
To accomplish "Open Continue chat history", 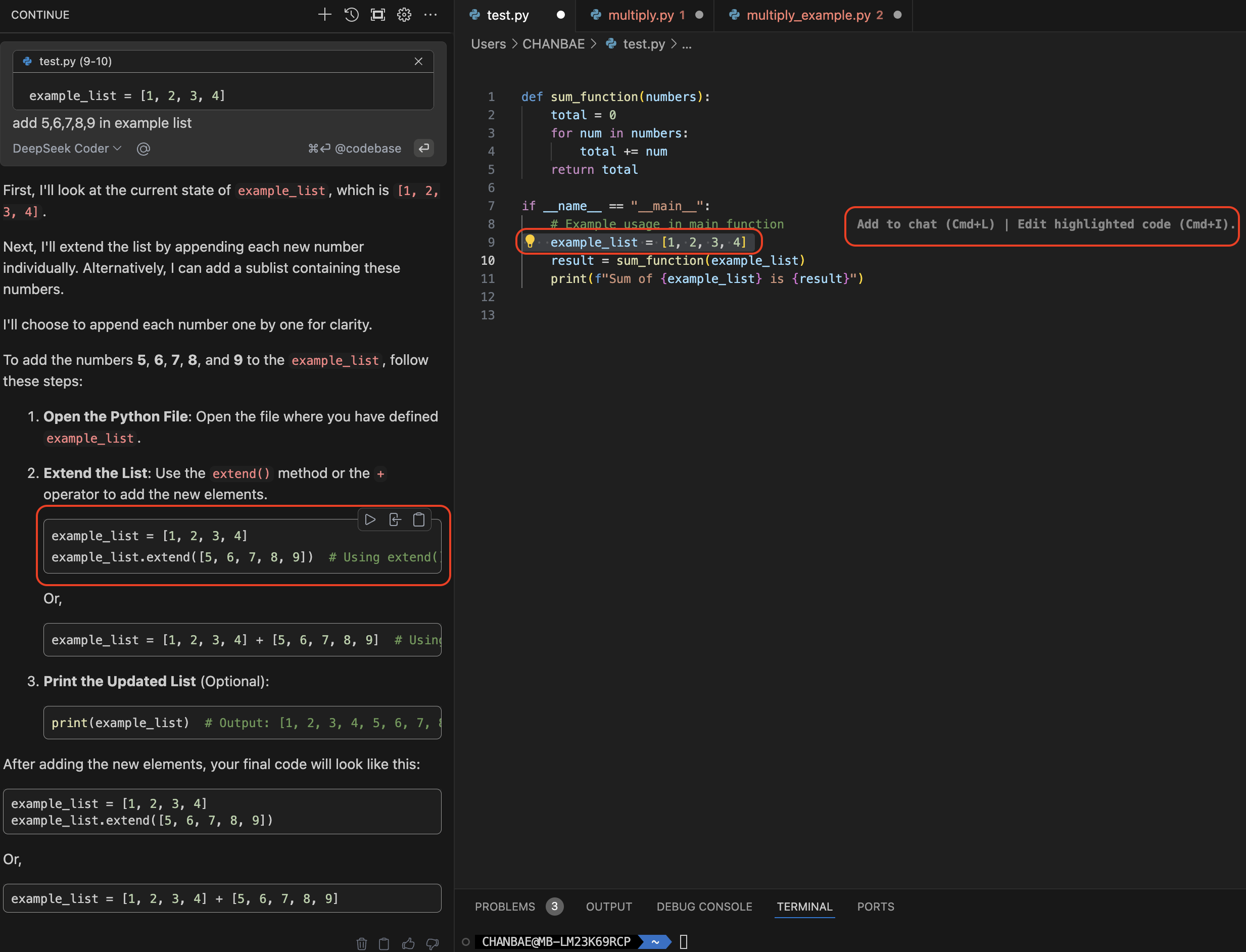I will click(x=351, y=15).
